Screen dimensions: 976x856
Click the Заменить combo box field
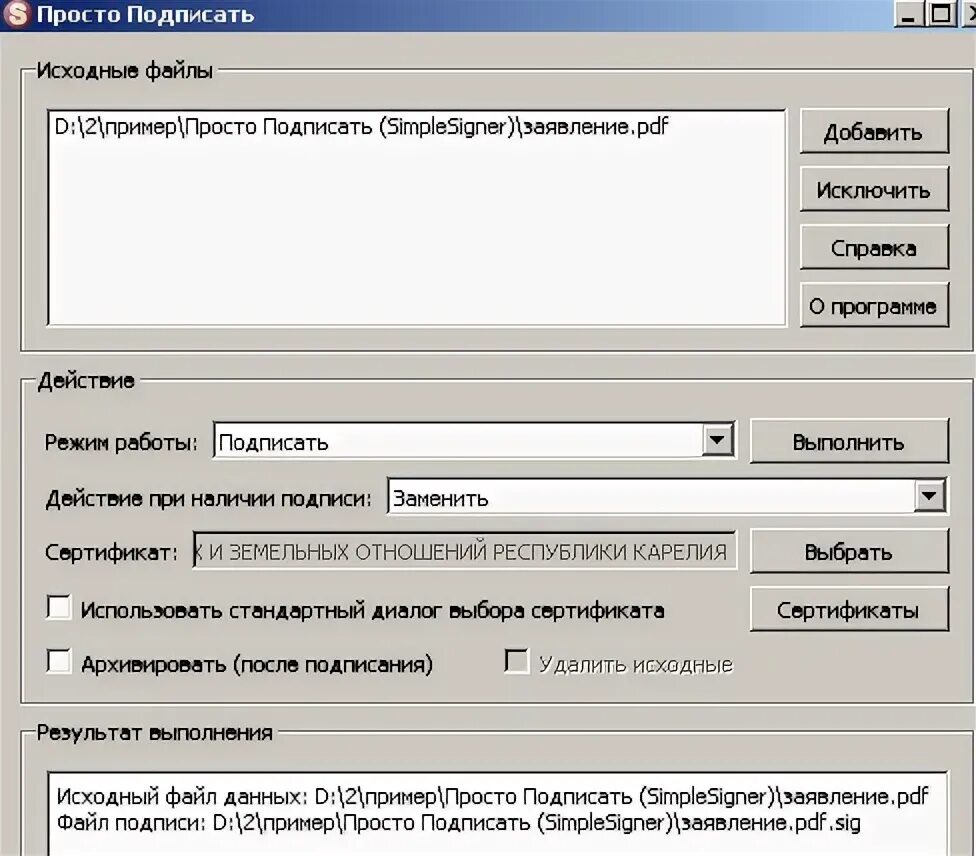point(667,497)
